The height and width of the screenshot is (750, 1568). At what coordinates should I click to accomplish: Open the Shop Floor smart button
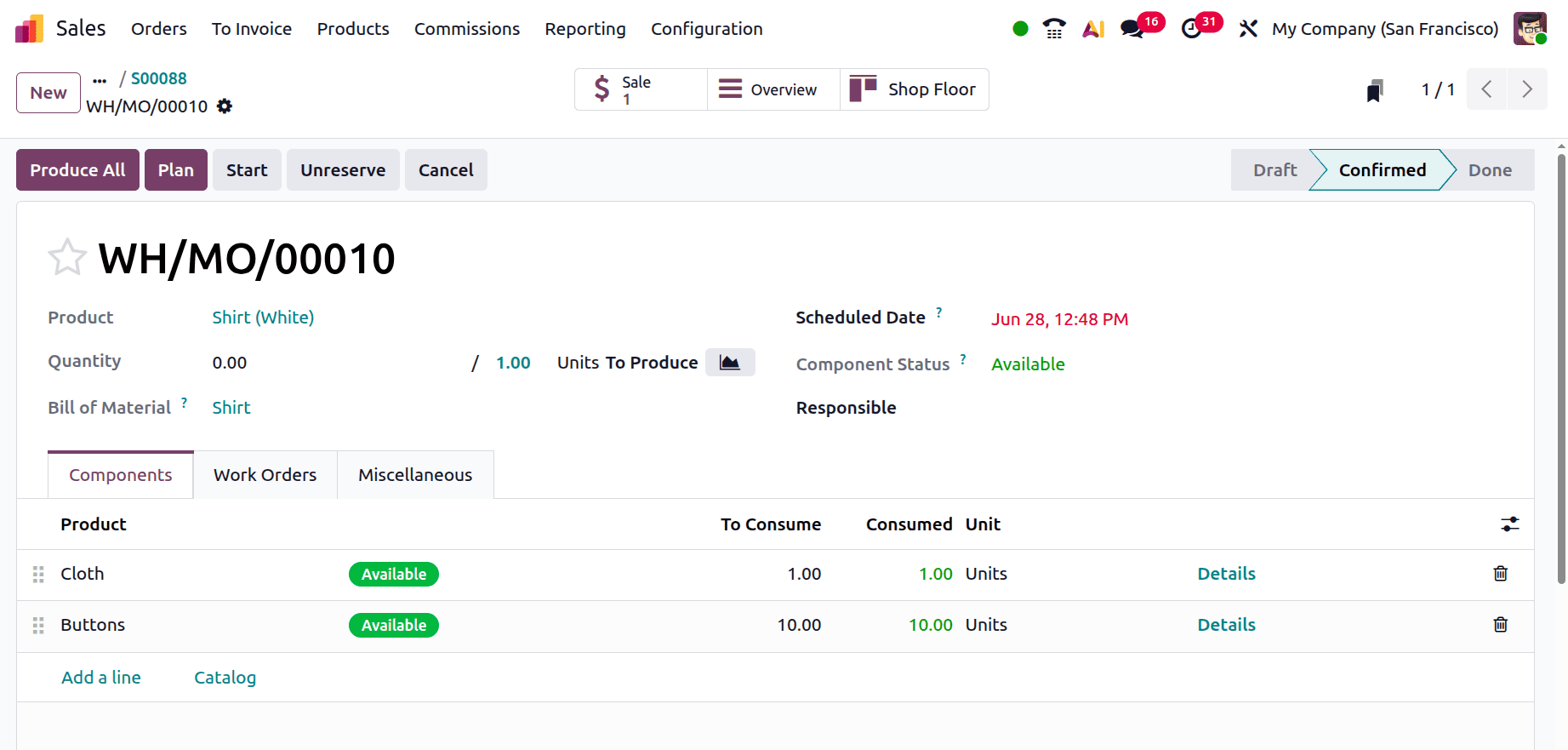point(915,89)
